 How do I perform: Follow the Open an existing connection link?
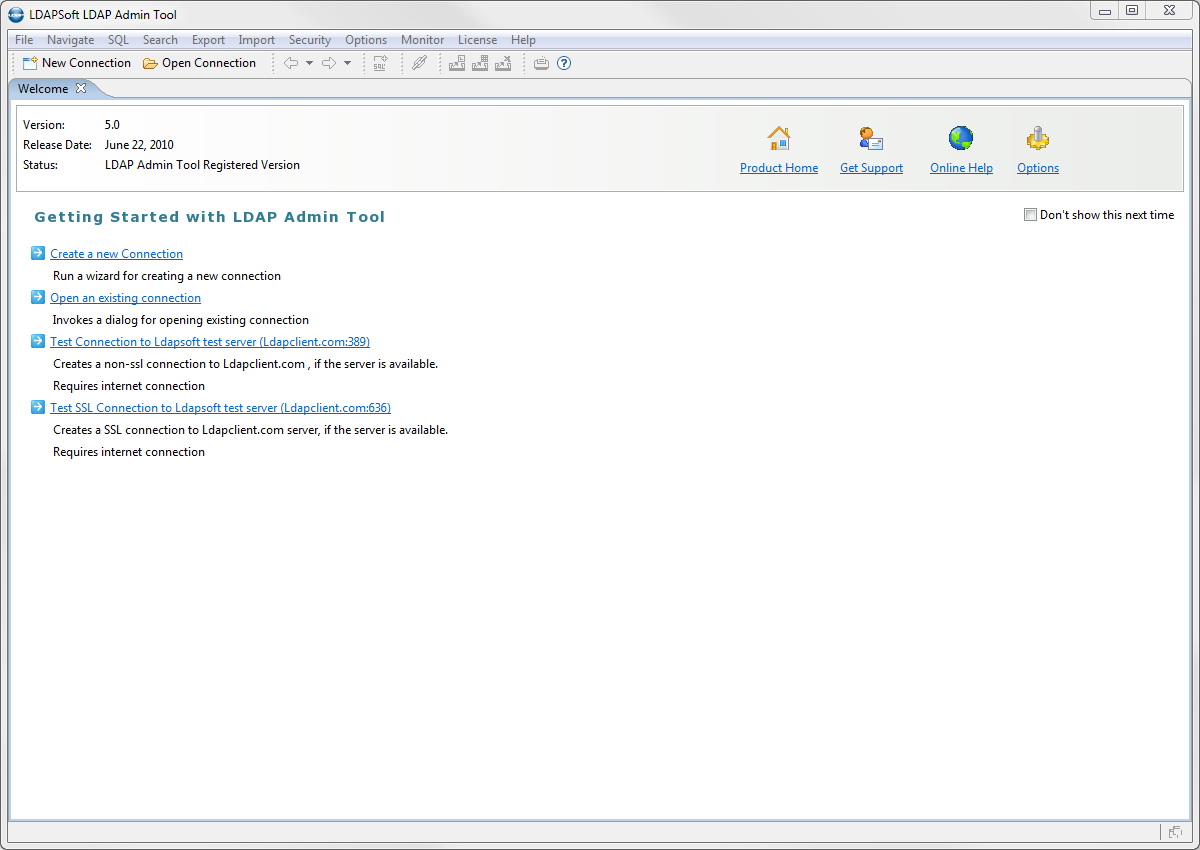pos(125,298)
